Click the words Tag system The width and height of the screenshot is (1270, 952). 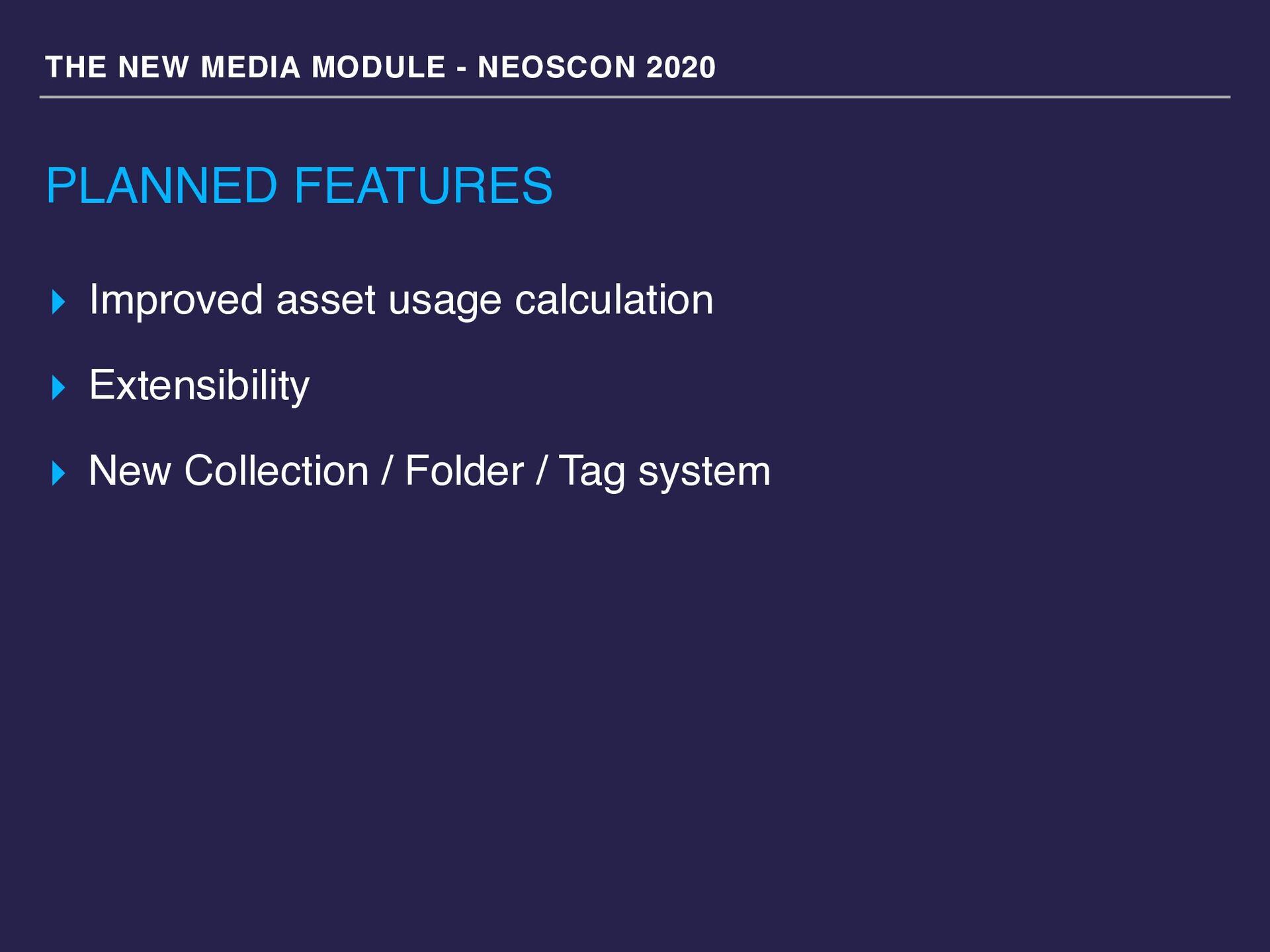click(x=665, y=472)
